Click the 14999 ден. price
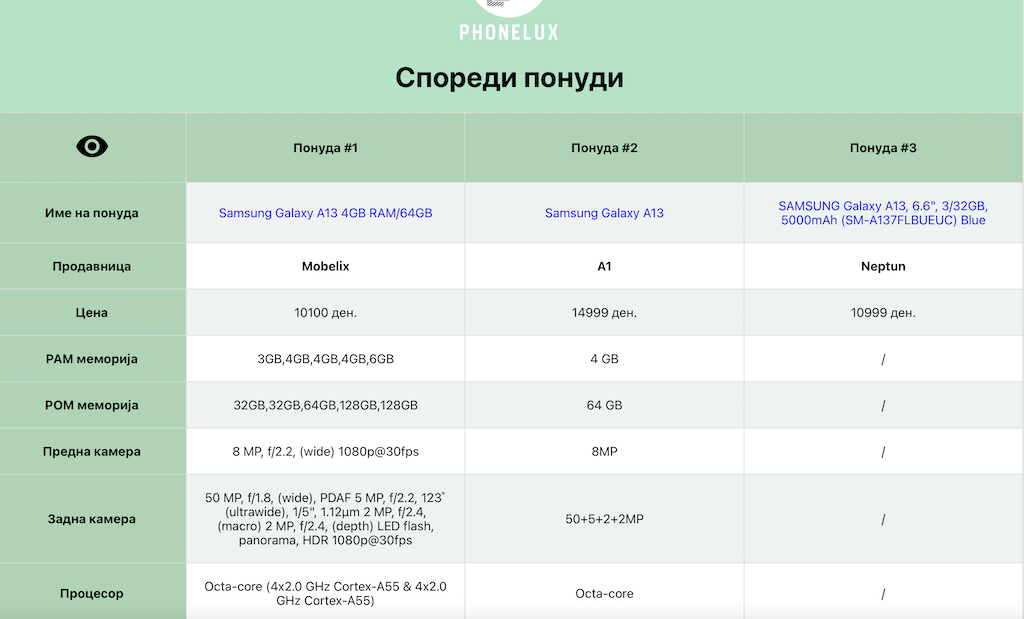This screenshot has width=1024, height=619. [604, 313]
